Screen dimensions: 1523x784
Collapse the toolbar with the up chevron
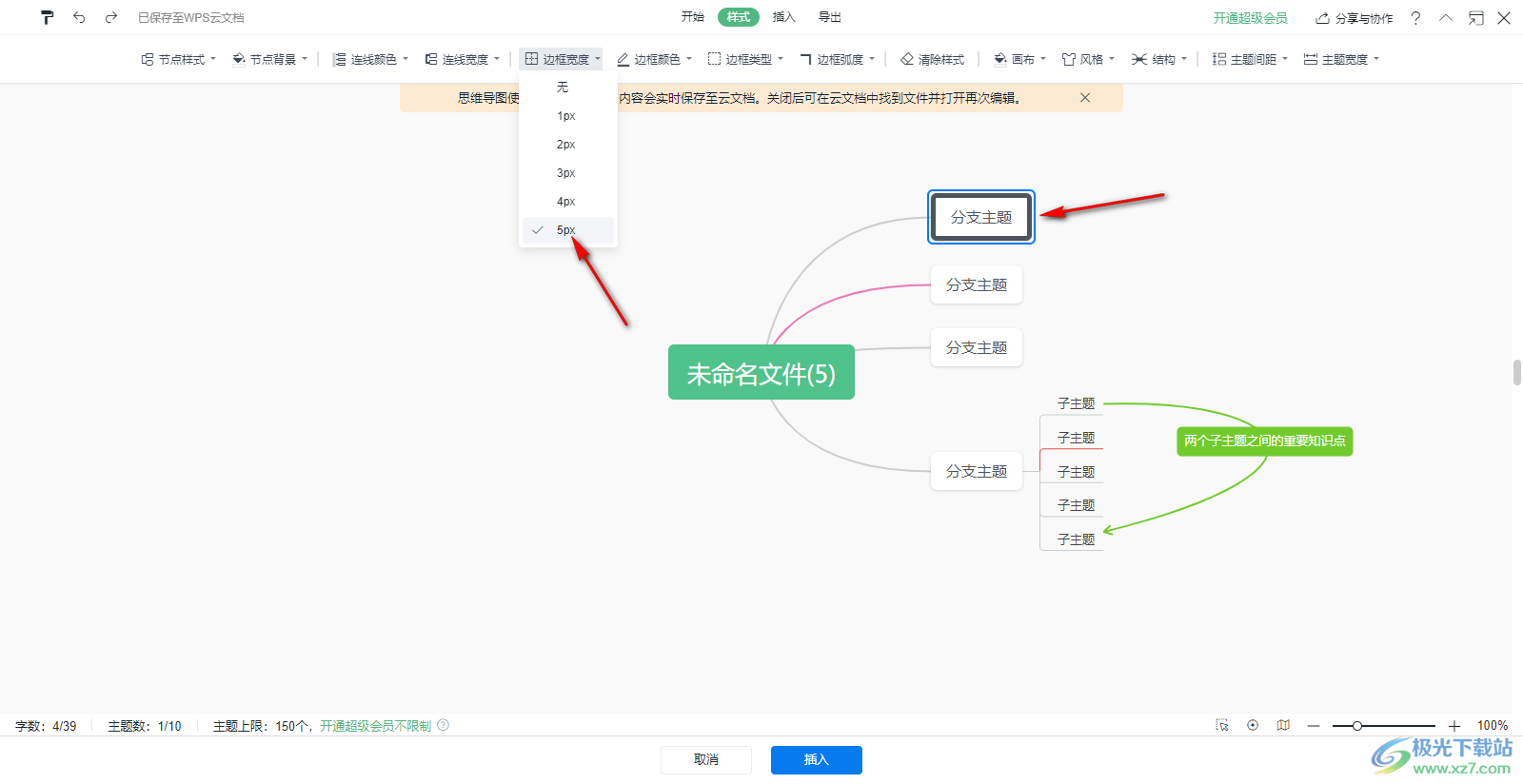1446,18
